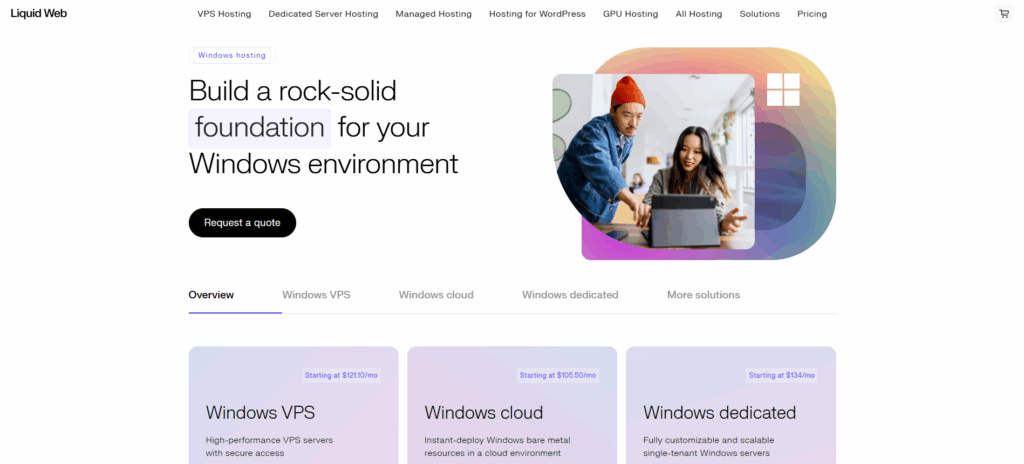Click the Windows logo on hero image
Viewport: 1024px width, 464px height.
783,90
